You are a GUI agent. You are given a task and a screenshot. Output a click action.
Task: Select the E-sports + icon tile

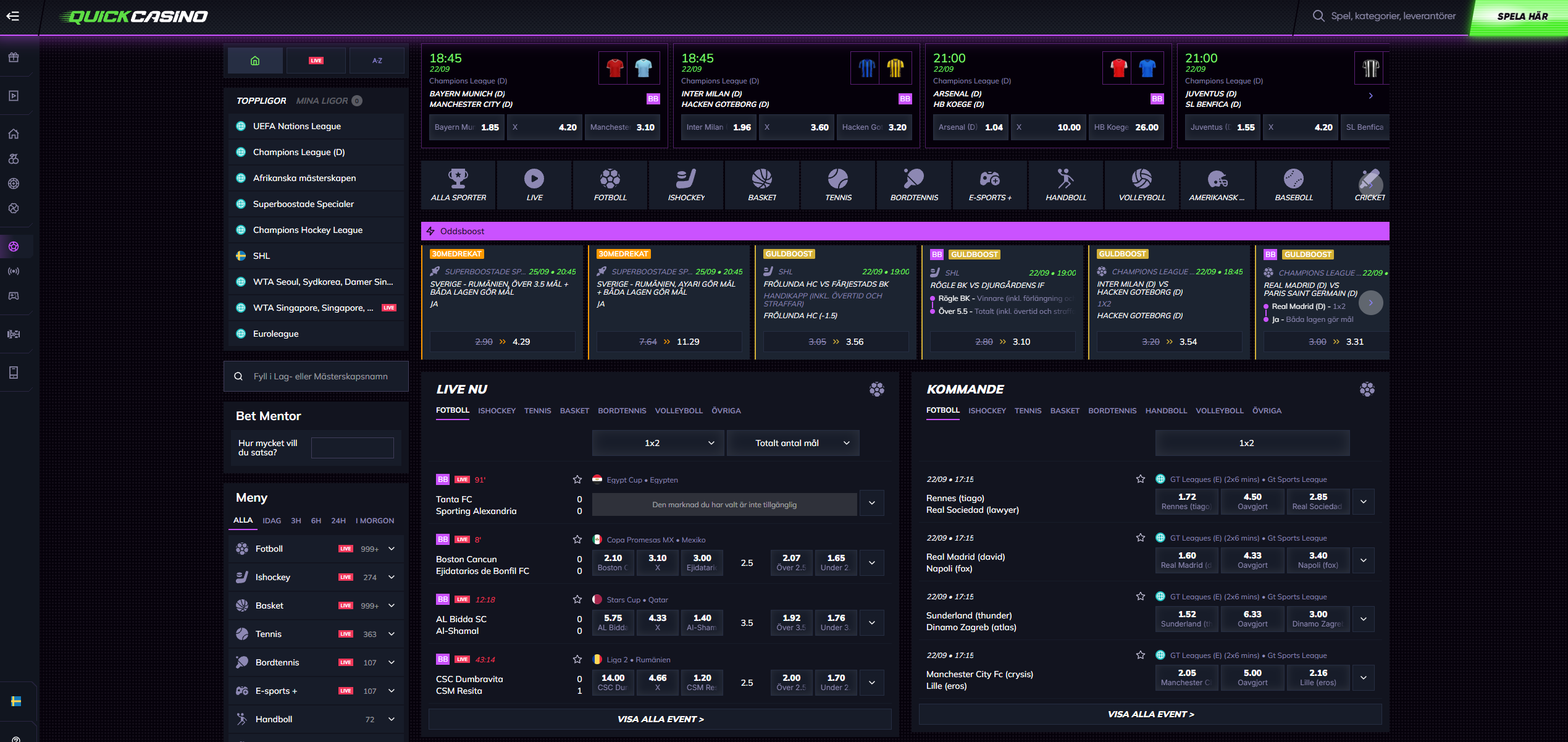(x=990, y=184)
